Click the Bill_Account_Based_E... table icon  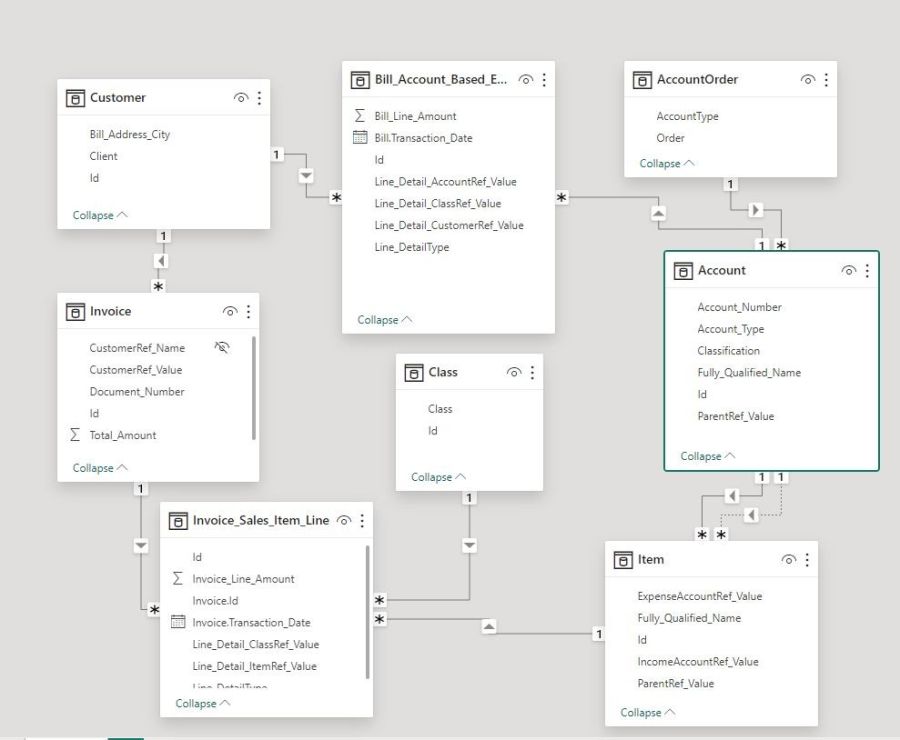(360, 80)
